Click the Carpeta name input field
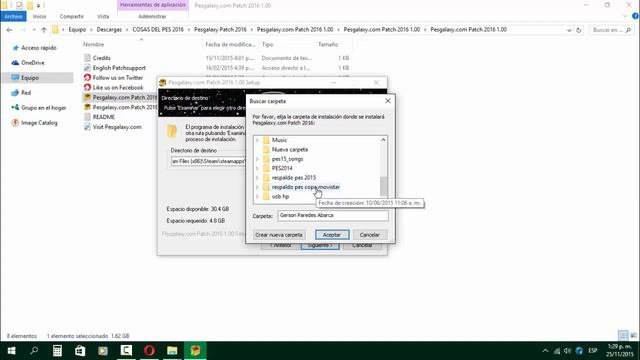The height and width of the screenshot is (360, 640). (x=333, y=216)
